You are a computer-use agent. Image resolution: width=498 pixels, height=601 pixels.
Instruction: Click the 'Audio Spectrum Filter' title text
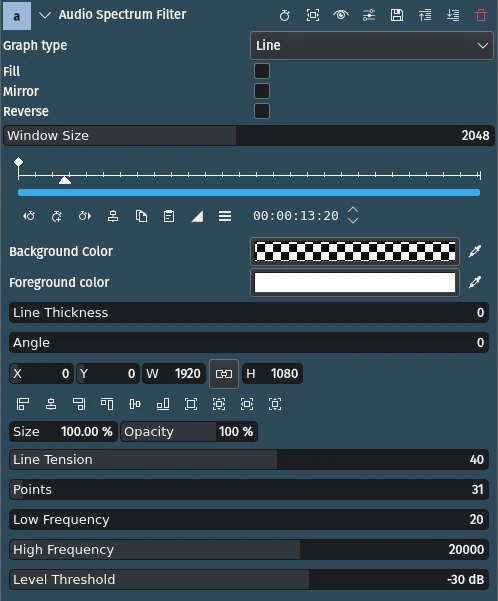[x=122, y=15]
